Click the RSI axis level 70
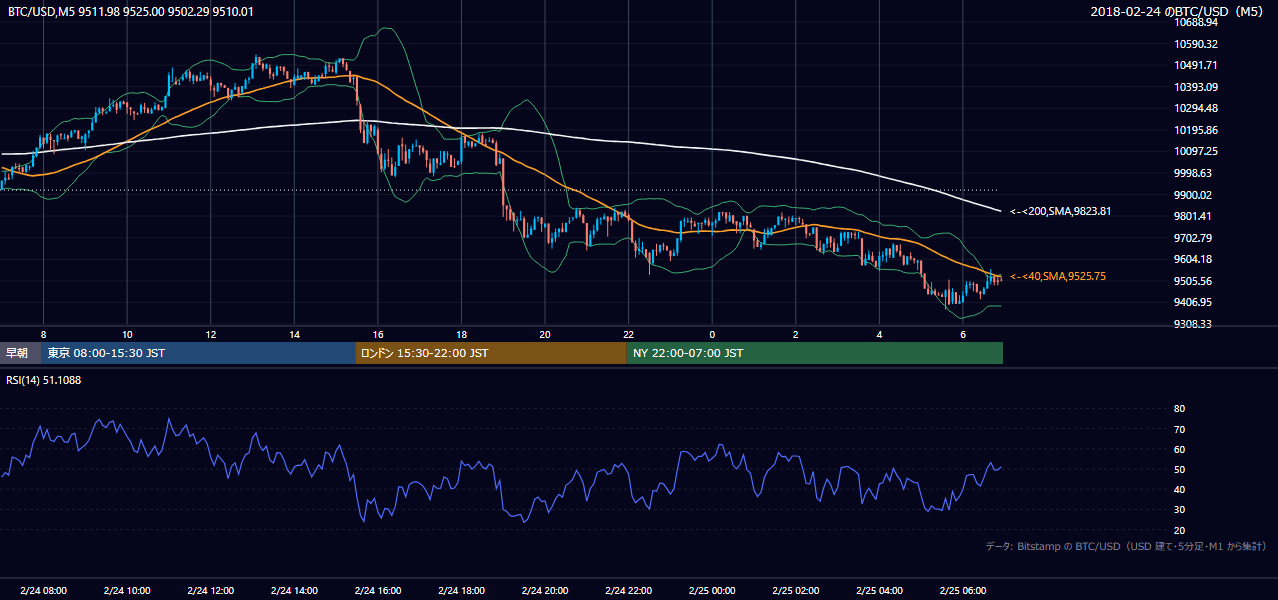The height and width of the screenshot is (600, 1278). coord(1180,429)
